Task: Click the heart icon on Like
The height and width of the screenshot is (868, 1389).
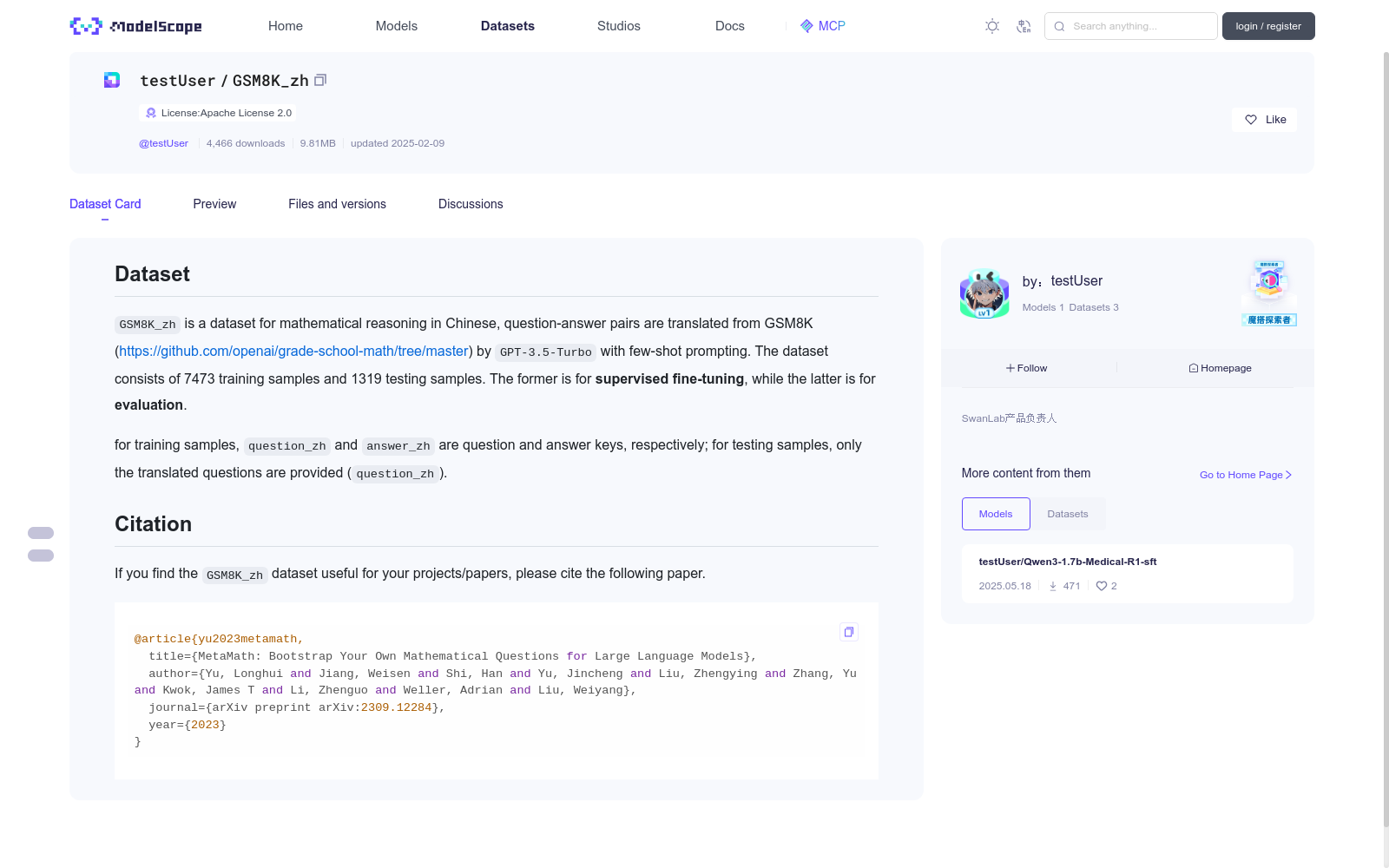Action: [x=1251, y=120]
